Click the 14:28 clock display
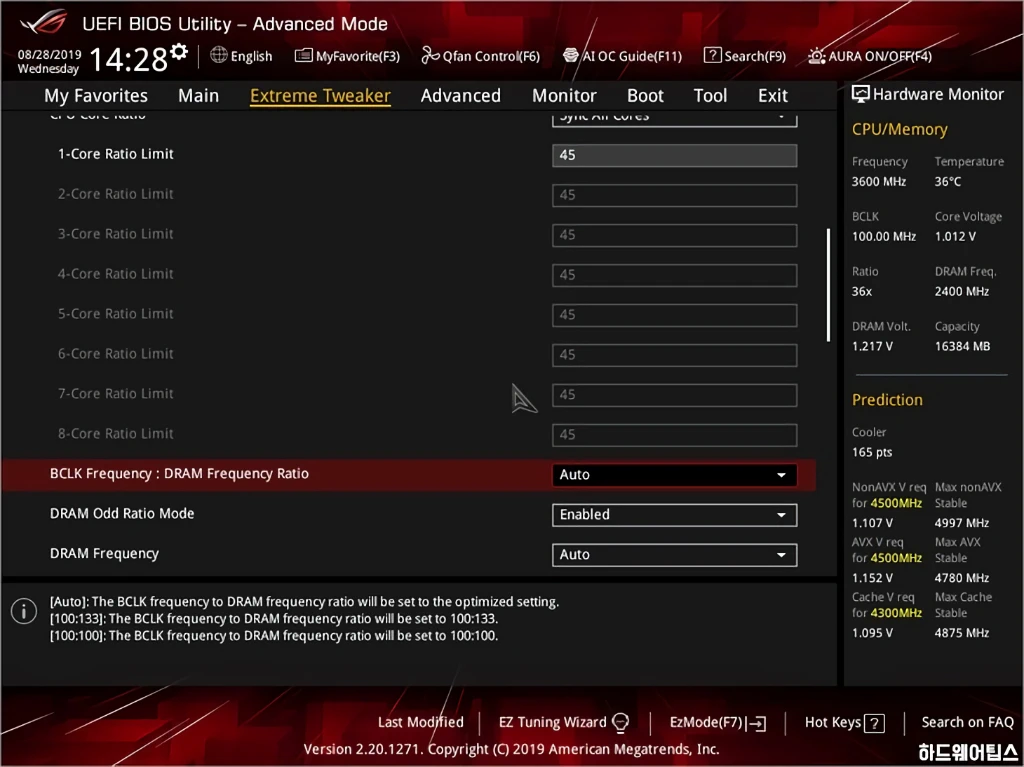The height and width of the screenshot is (767, 1024). 129,59
